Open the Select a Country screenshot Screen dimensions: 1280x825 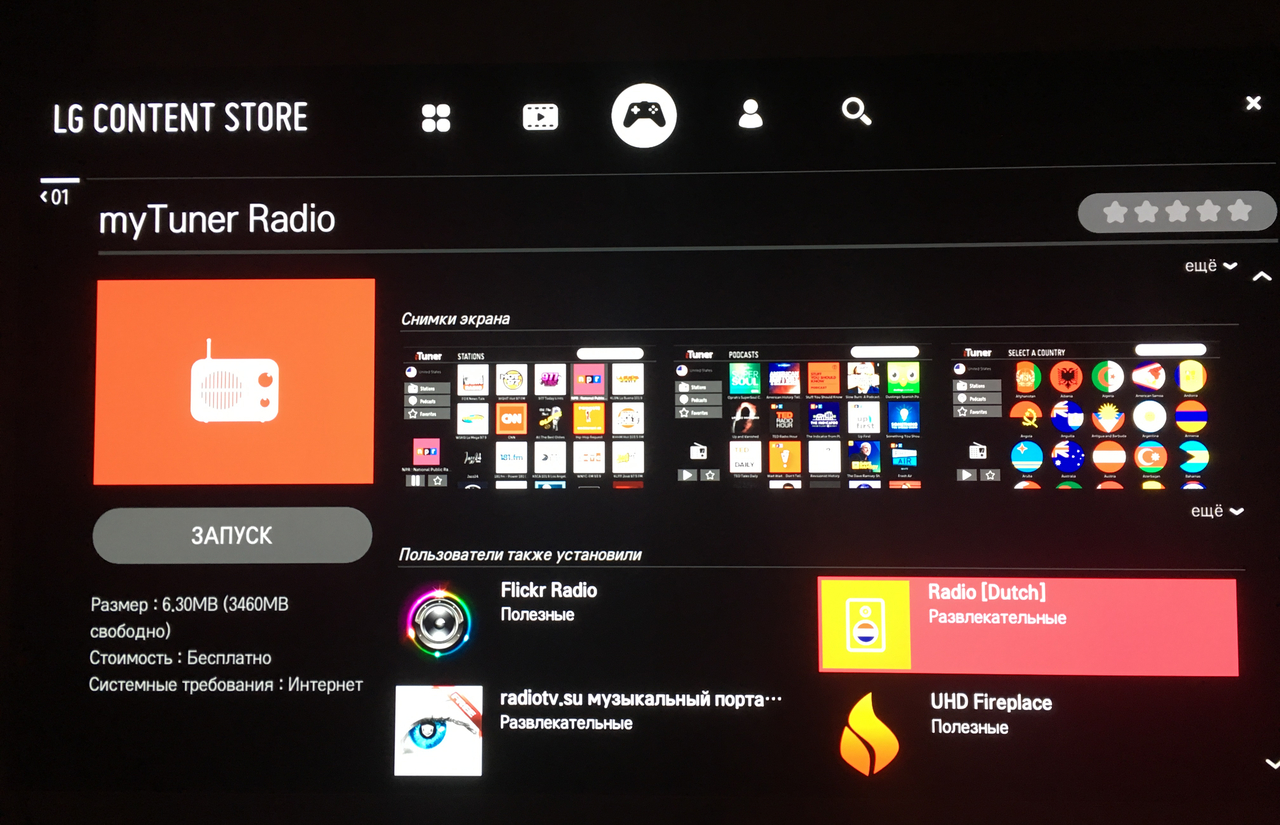(1083, 417)
